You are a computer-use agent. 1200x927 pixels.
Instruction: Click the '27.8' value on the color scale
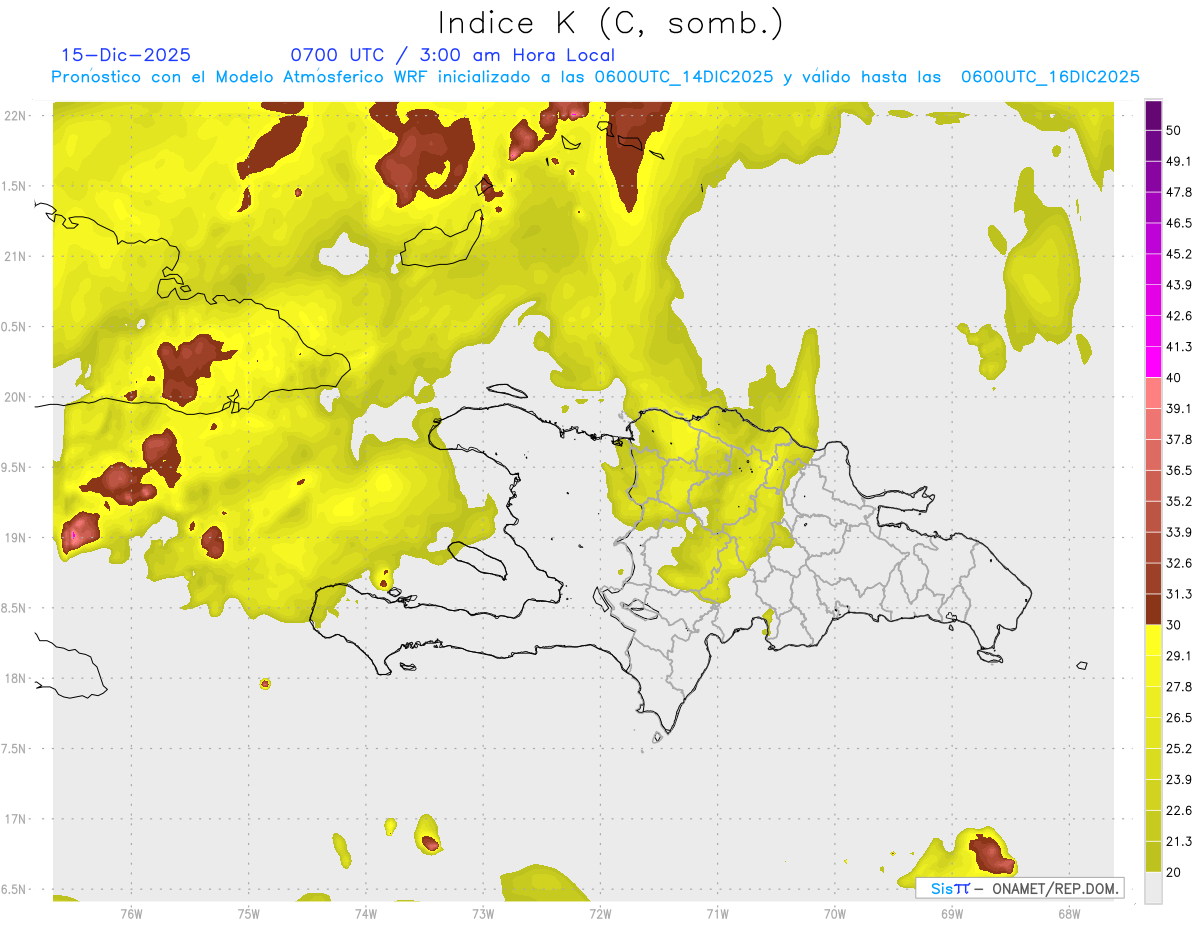tap(1179, 687)
